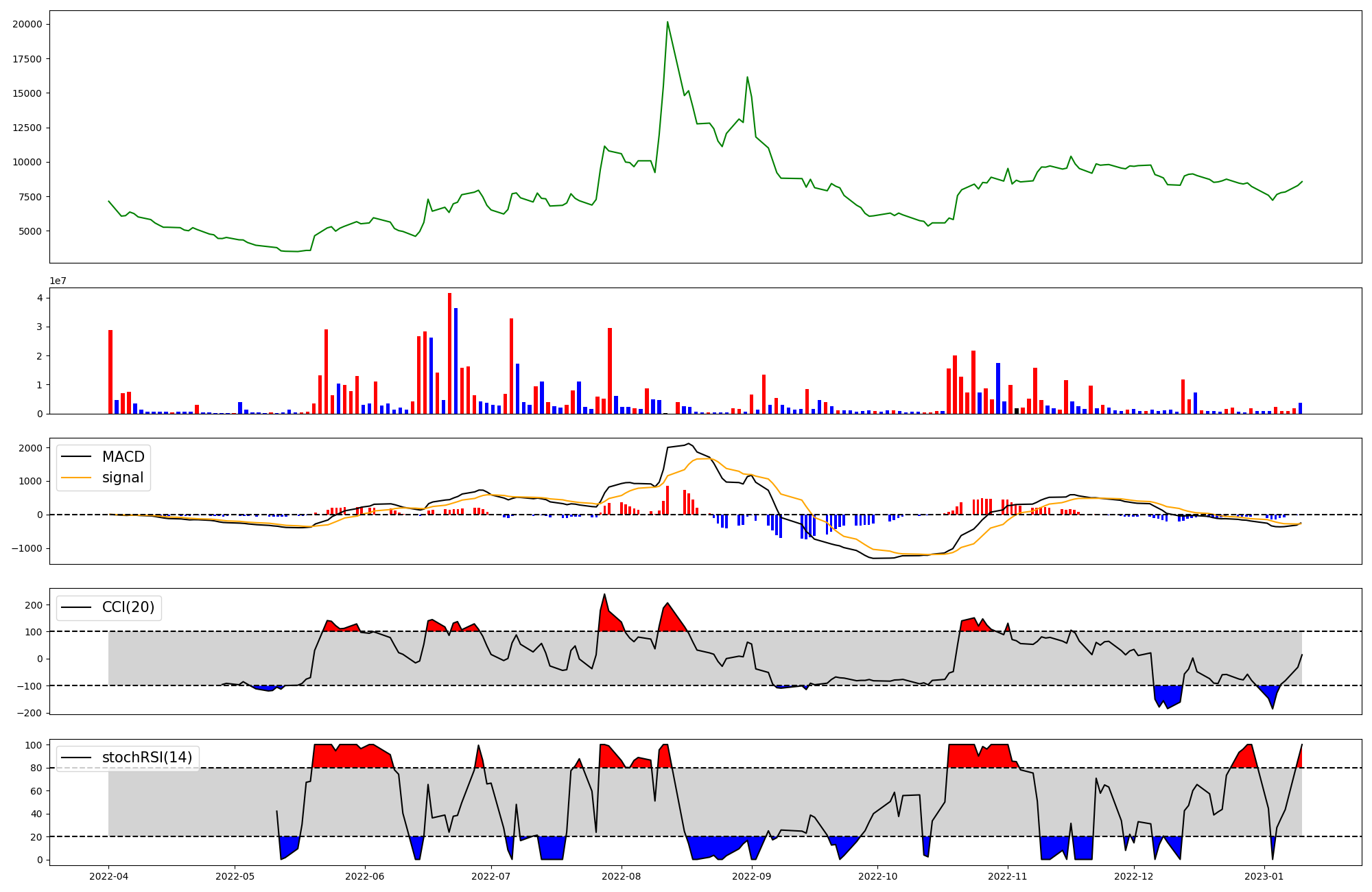Click the highest CCI peak above 200
The width and height of the screenshot is (1372, 892).
604,595
